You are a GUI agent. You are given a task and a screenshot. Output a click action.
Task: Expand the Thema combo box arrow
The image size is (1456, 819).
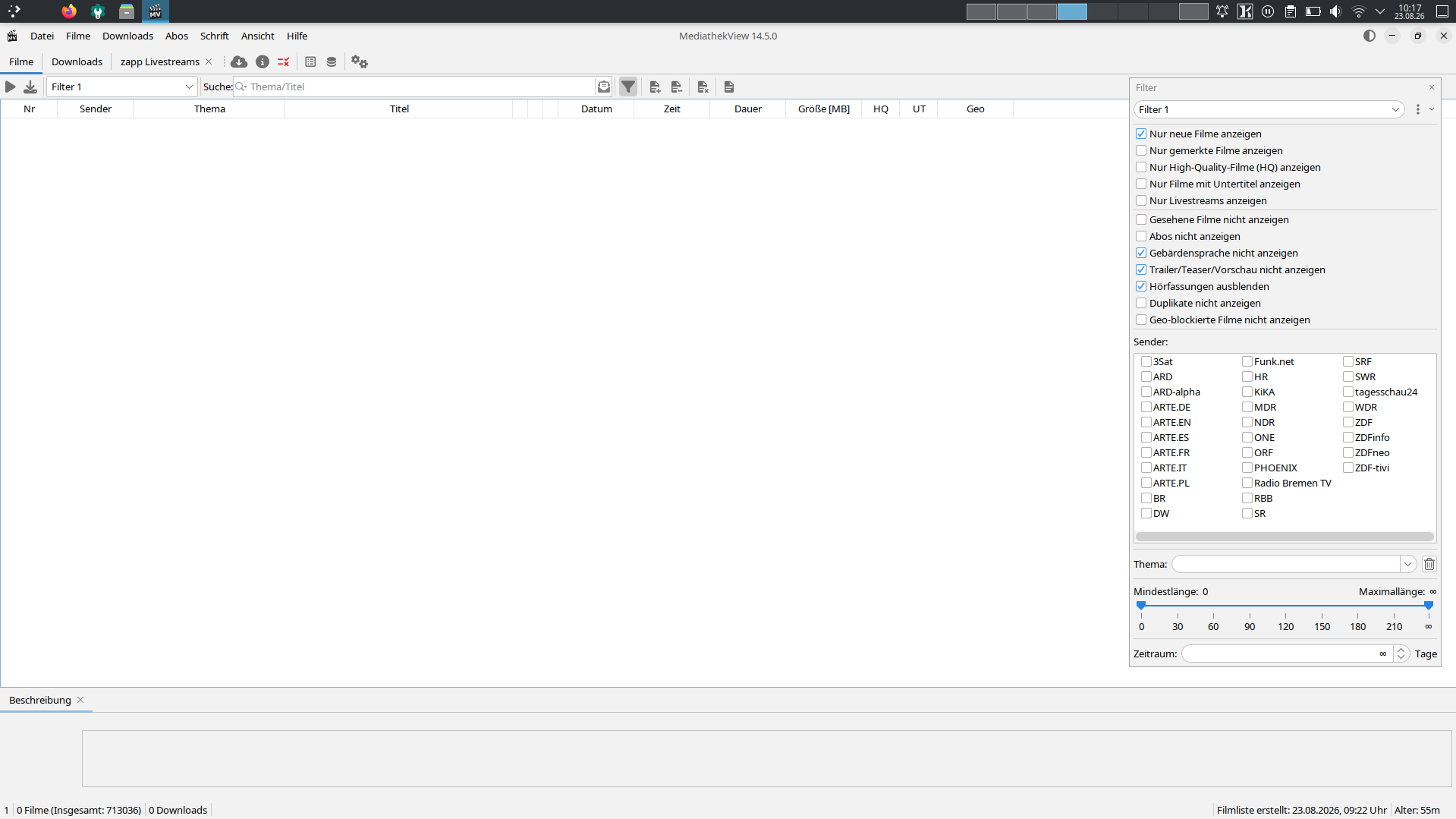coord(1408,564)
